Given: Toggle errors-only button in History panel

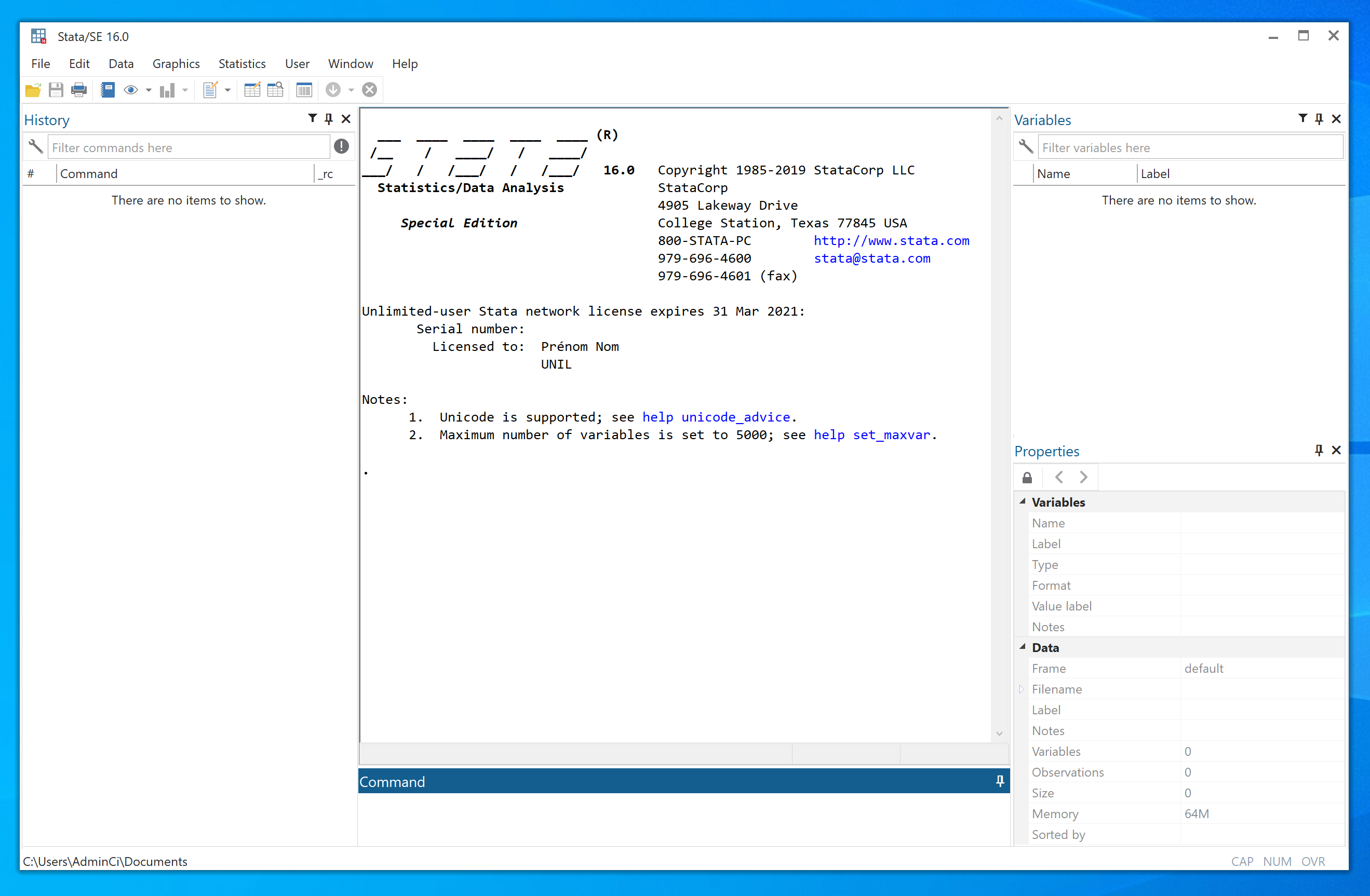Looking at the screenshot, I should (341, 147).
